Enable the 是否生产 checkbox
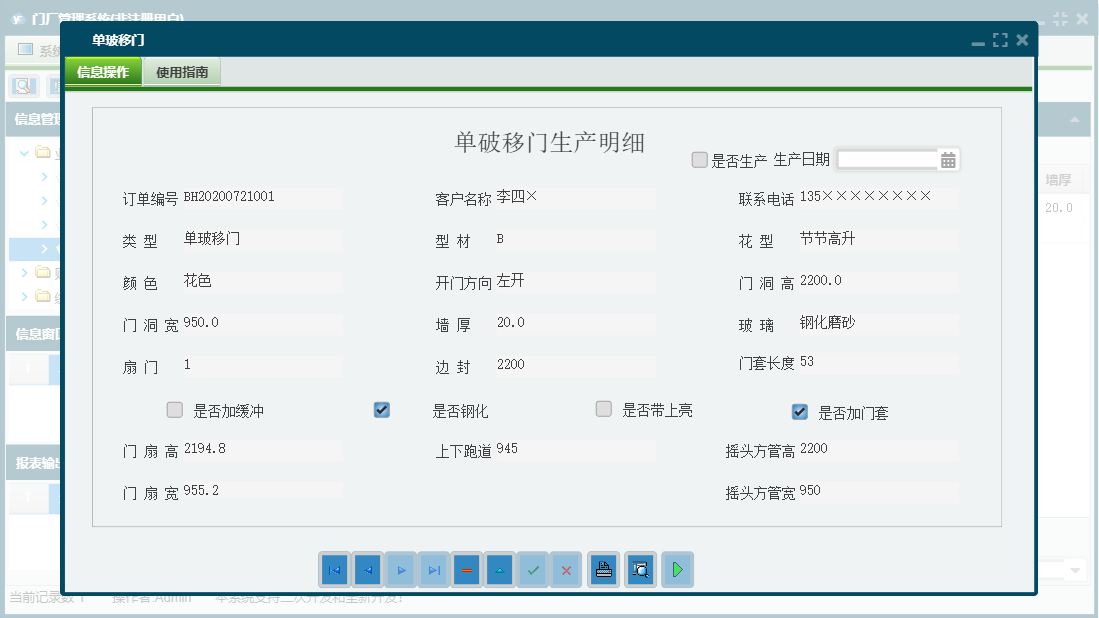Image resolution: width=1099 pixels, height=618 pixels. tap(698, 159)
